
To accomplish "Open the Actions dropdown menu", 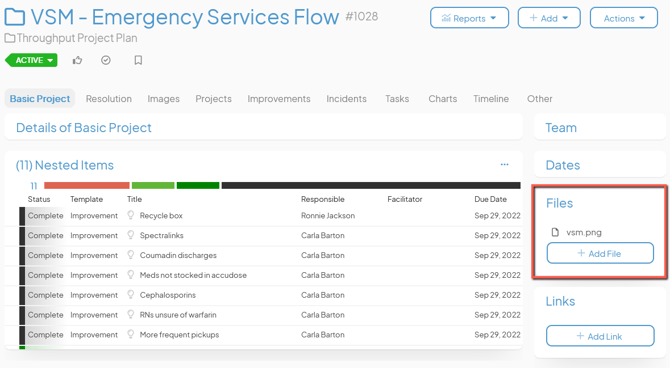I will (x=624, y=18).
